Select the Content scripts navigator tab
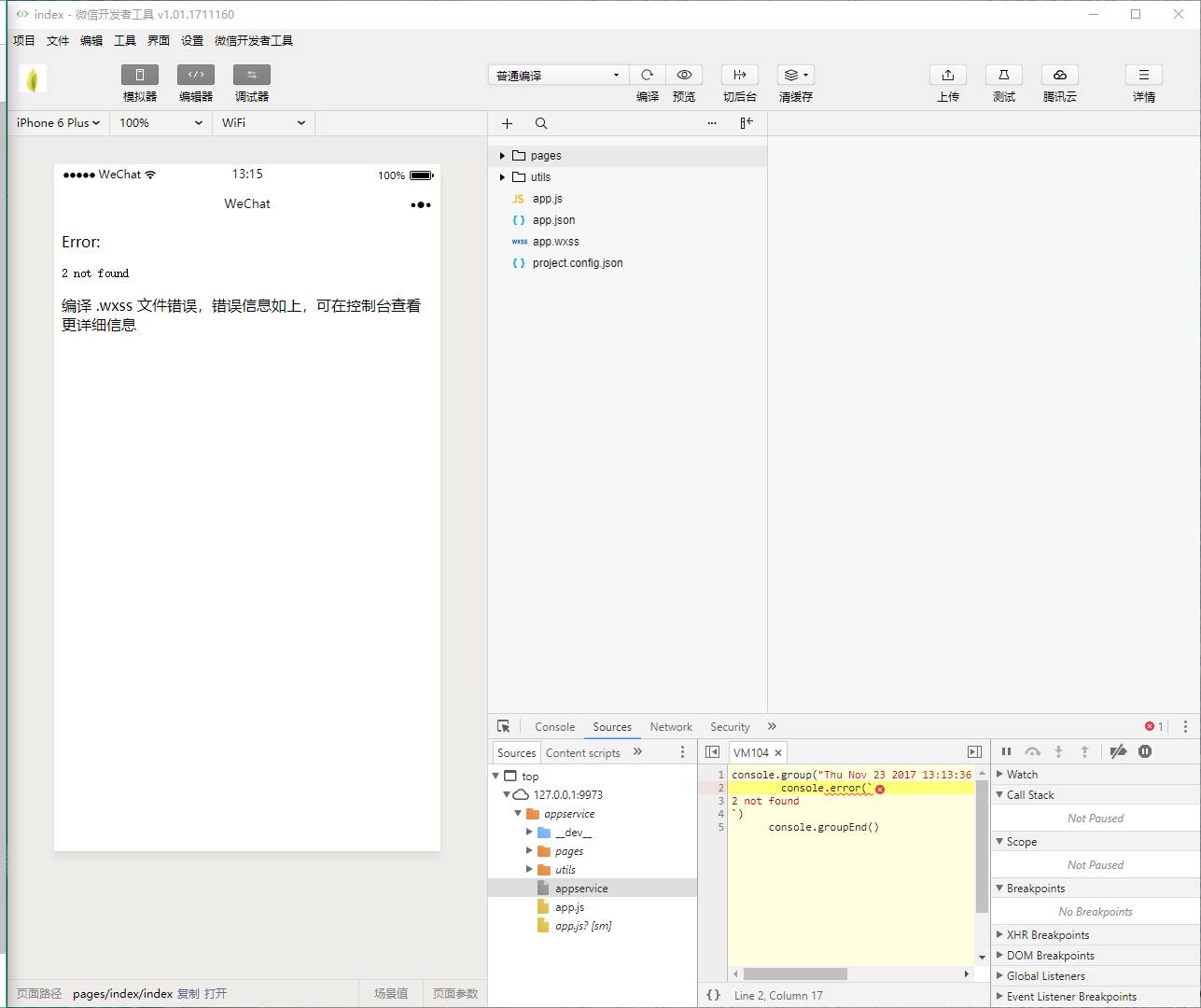1201x1008 pixels. click(583, 753)
